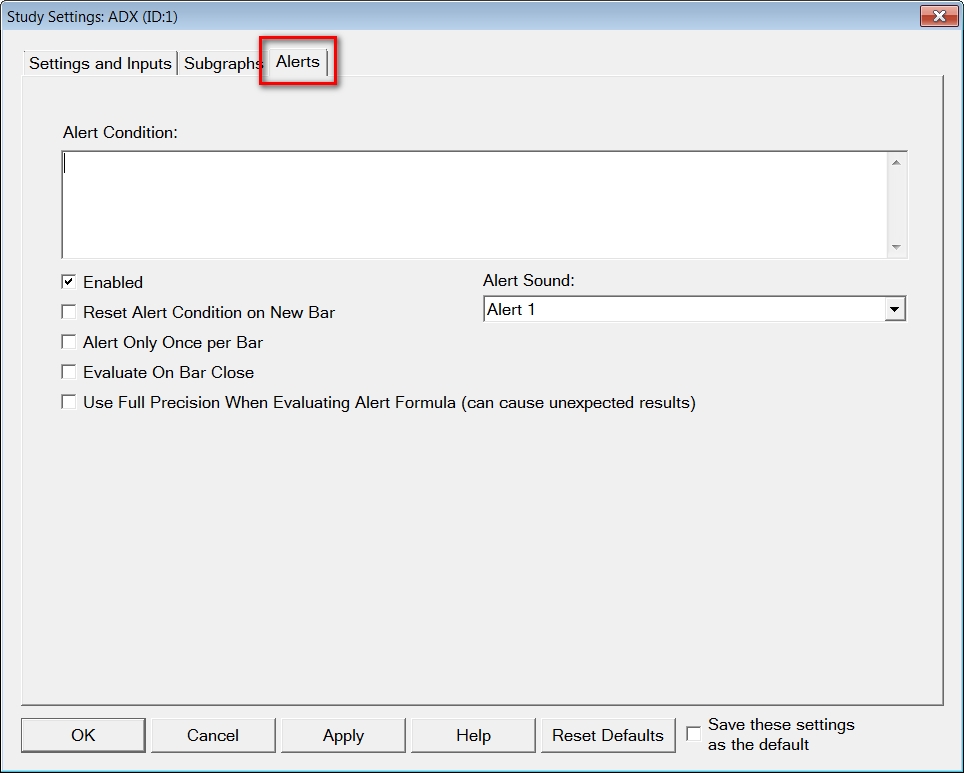The height and width of the screenshot is (773, 964).
Task: Open Help for study settings
Action: [473, 735]
